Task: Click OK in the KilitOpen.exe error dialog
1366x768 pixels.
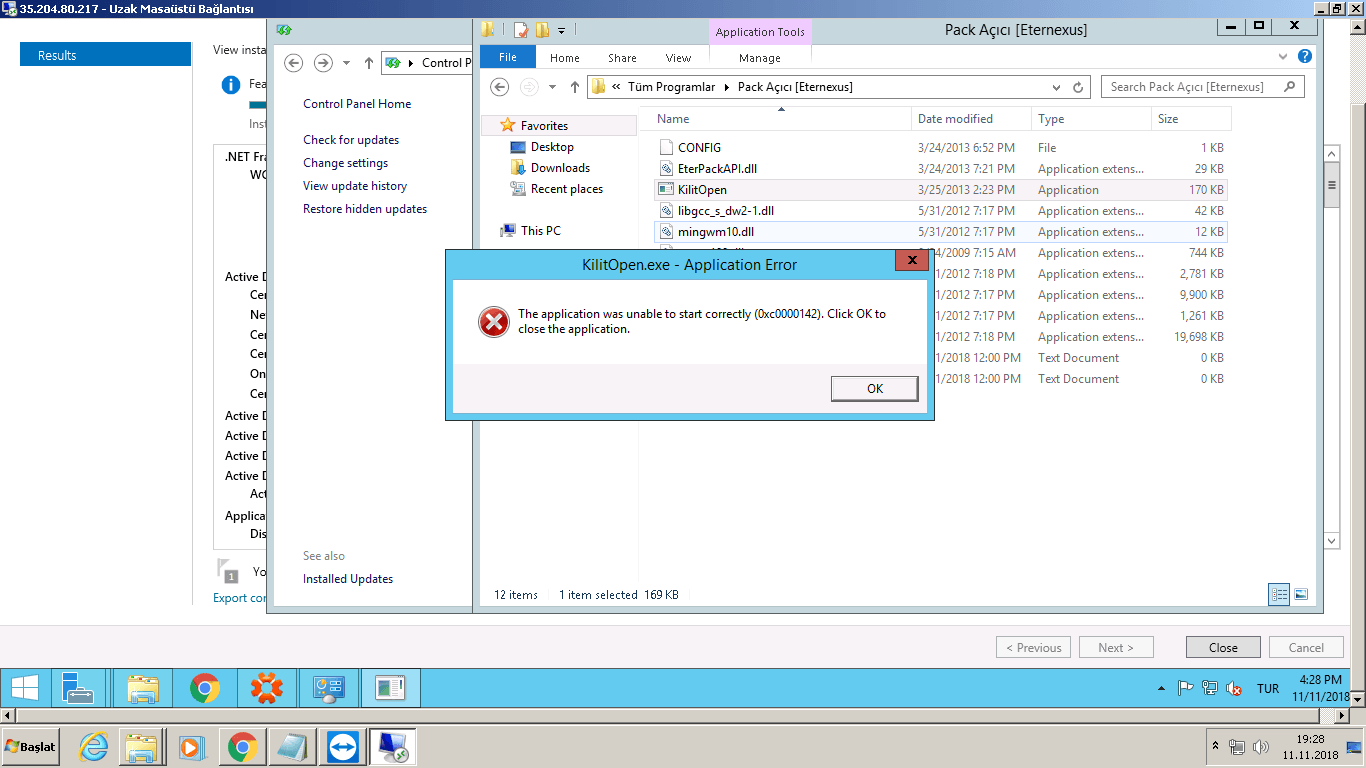Action: coord(874,389)
